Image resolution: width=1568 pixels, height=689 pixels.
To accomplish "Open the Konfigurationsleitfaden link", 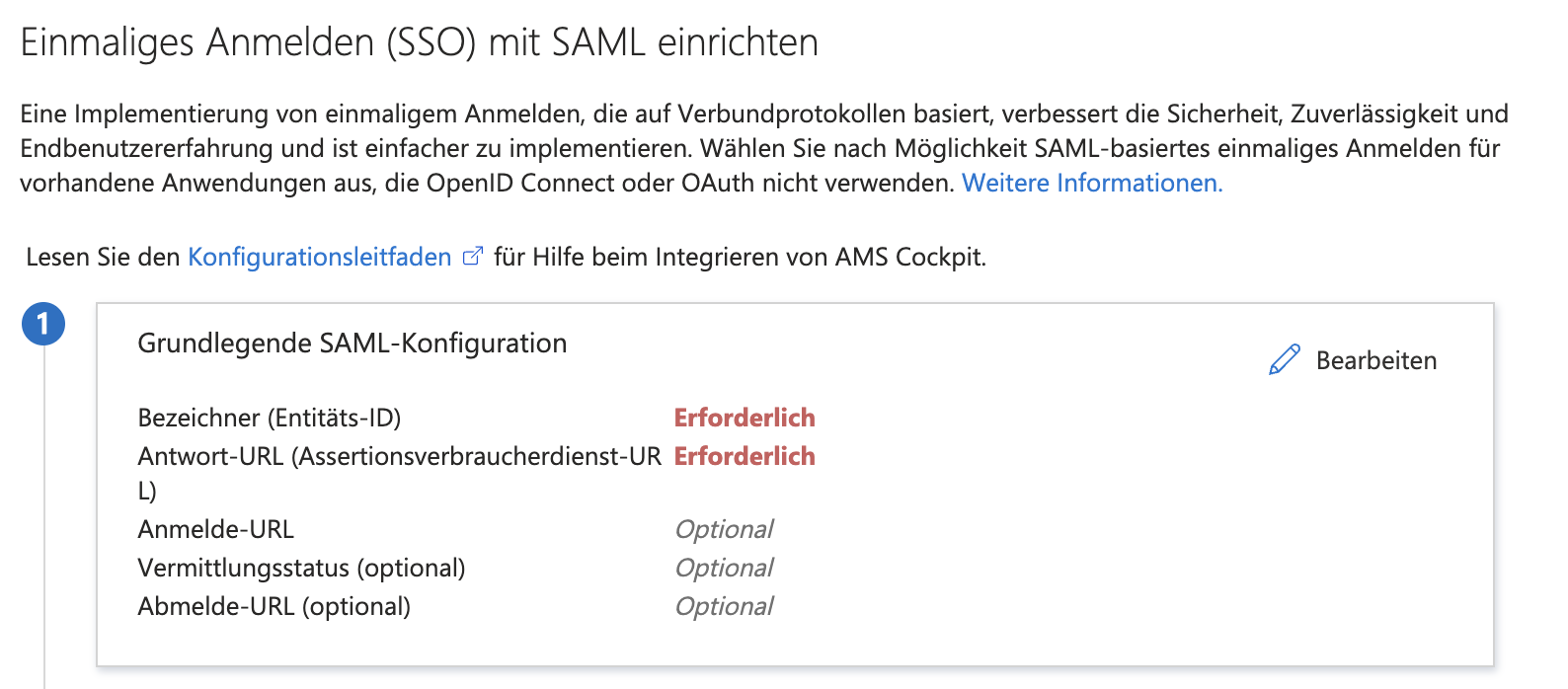I will click(x=317, y=257).
